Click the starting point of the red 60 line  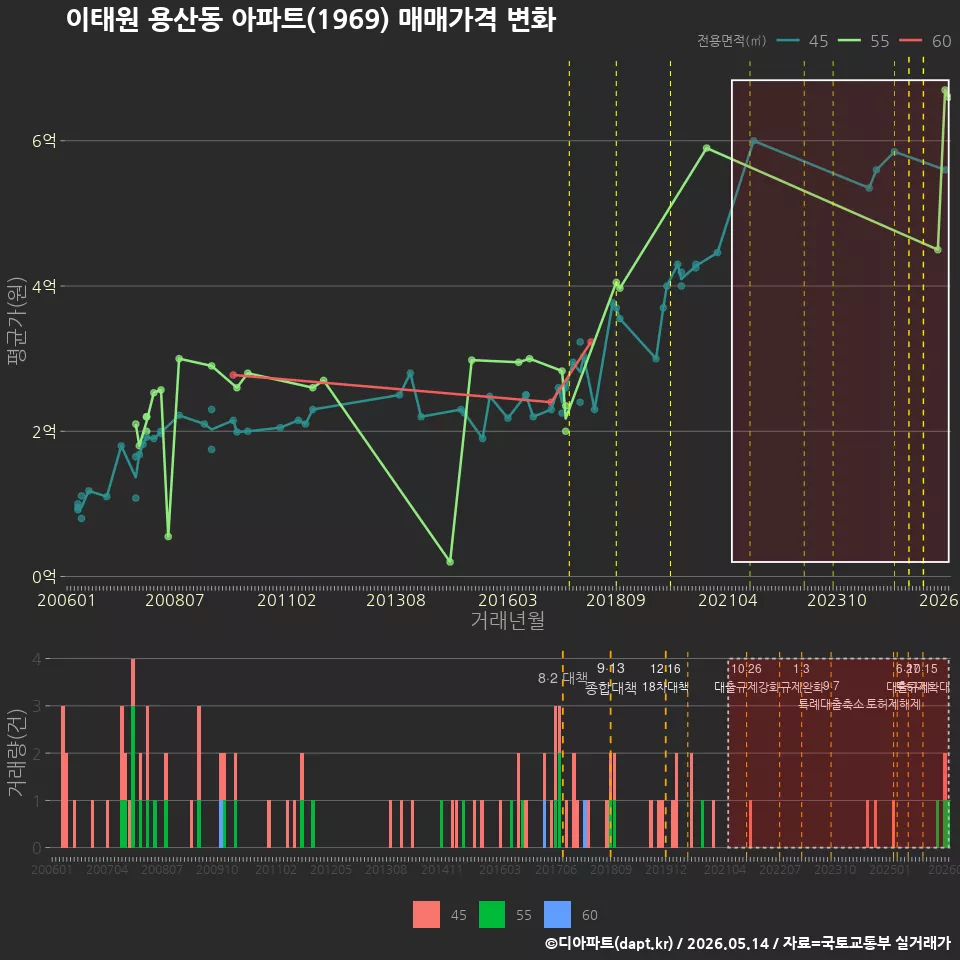[233, 375]
